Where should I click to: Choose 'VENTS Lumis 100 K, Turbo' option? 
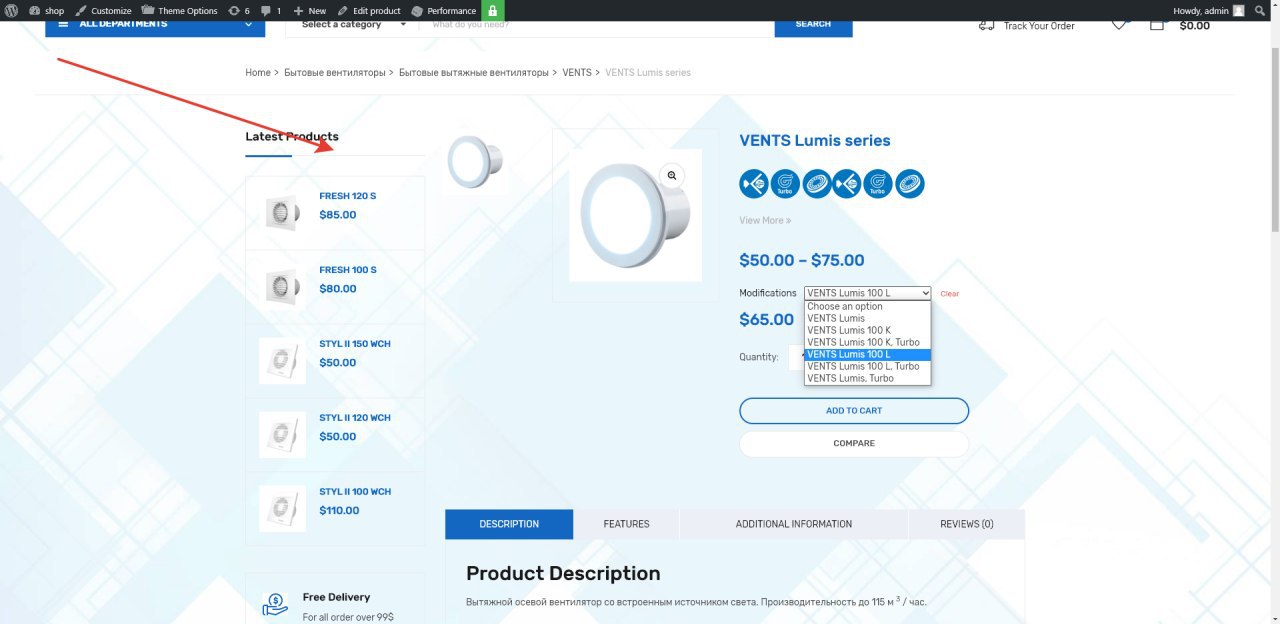click(x=868, y=343)
